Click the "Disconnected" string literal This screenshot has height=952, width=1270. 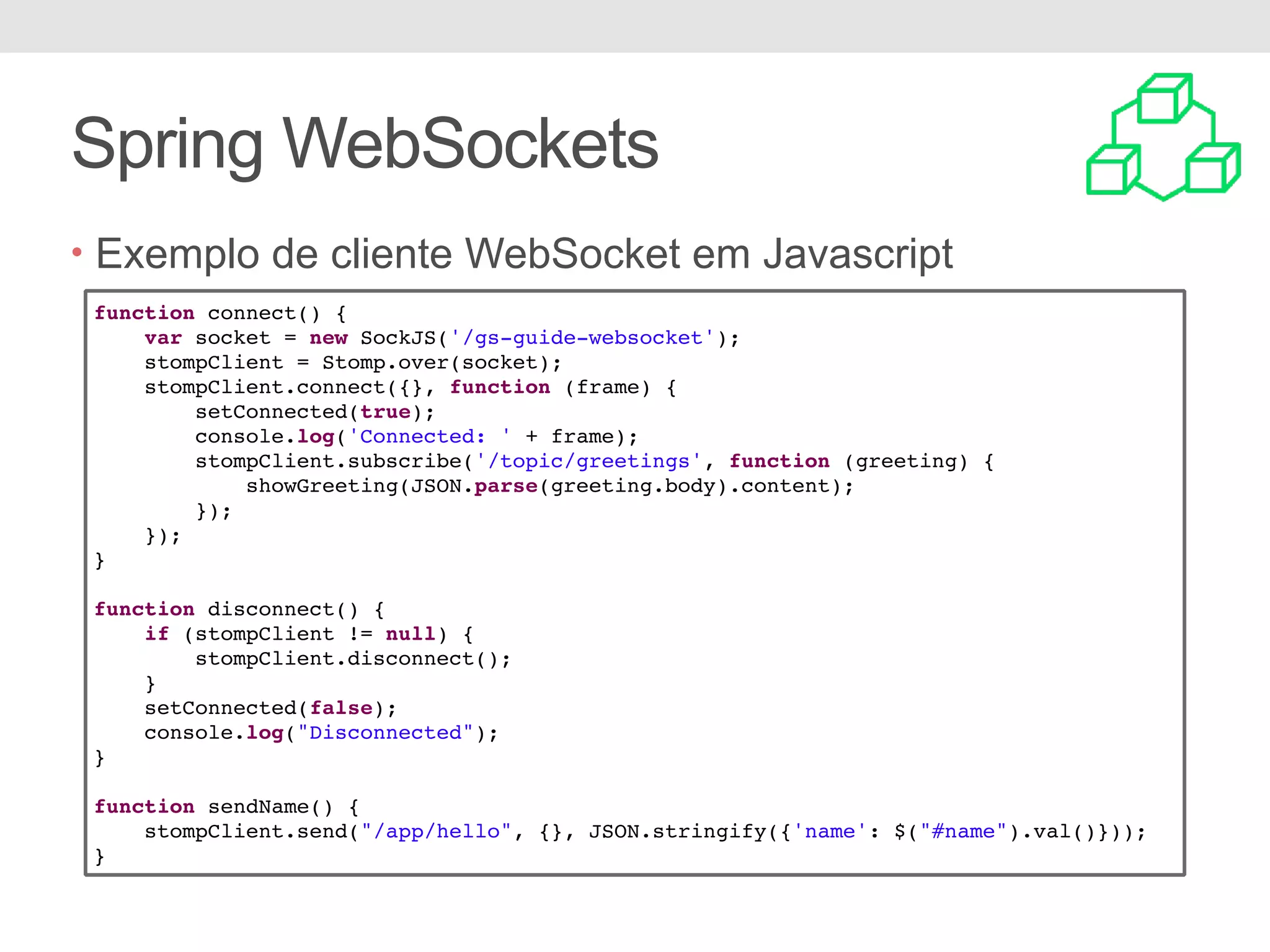[x=385, y=733]
